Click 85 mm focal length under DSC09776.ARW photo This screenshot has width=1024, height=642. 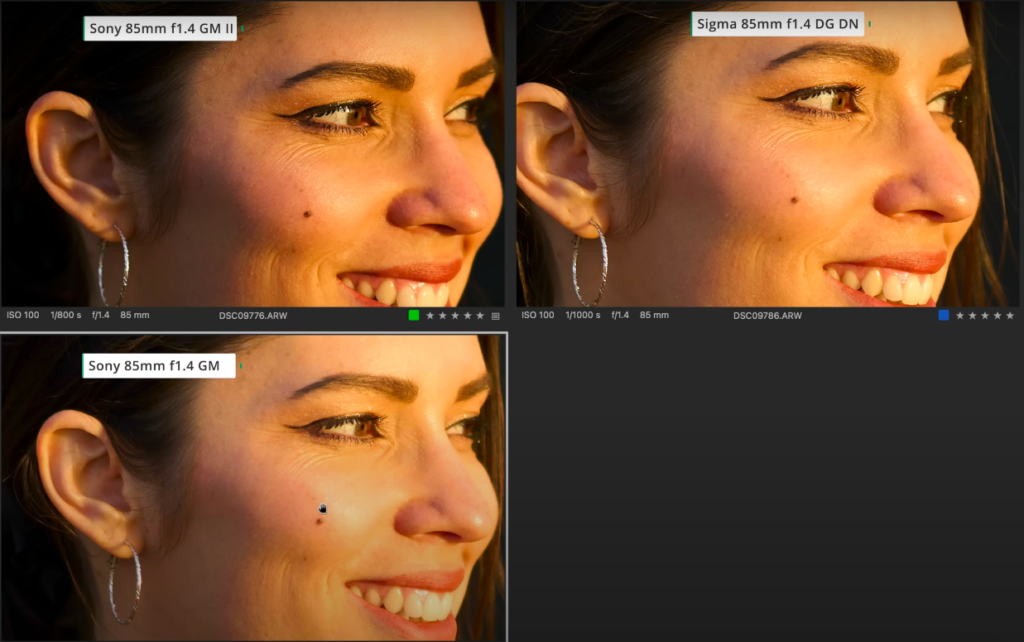click(135, 315)
